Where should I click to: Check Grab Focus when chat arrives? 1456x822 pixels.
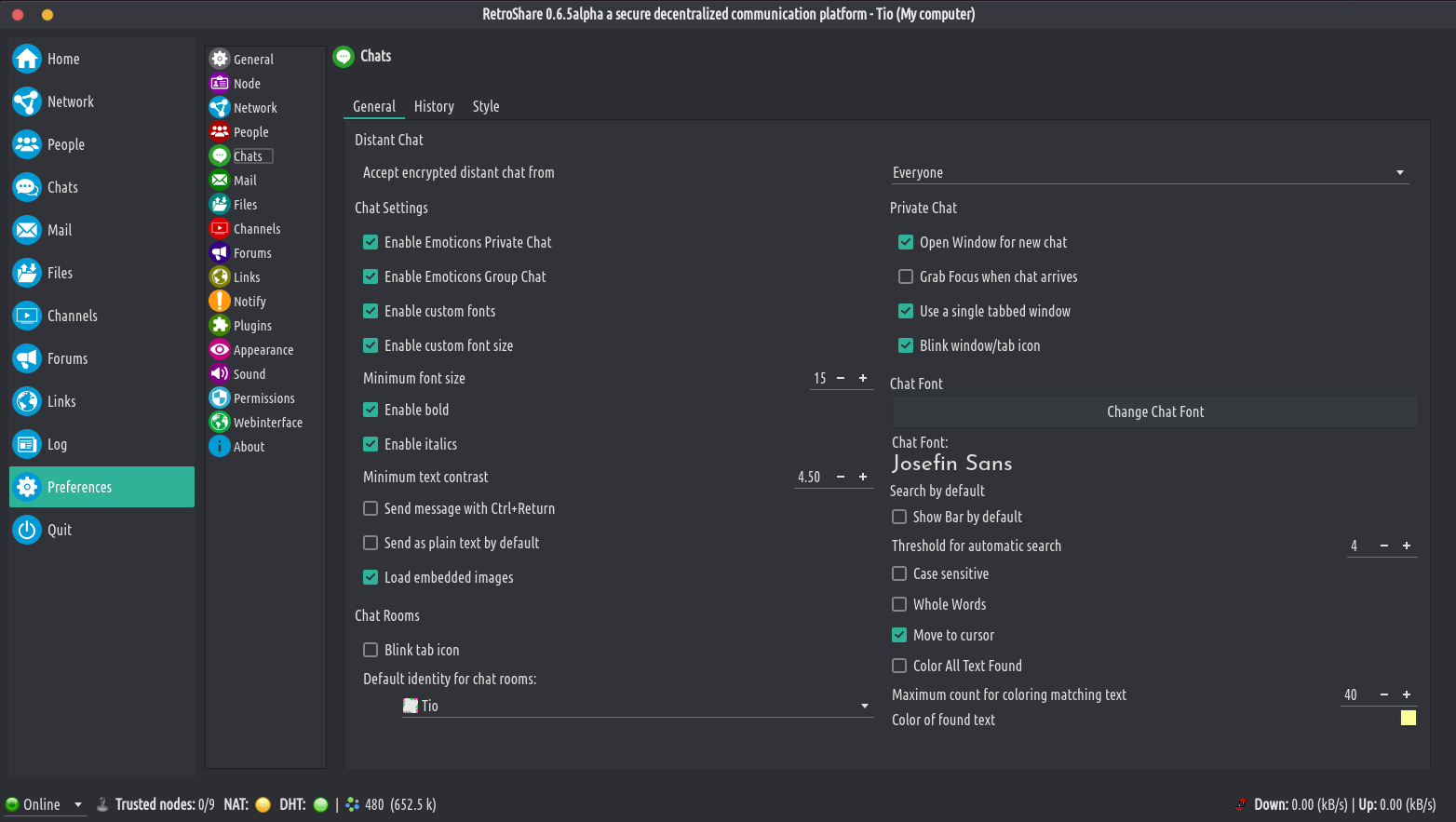[906, 276]
